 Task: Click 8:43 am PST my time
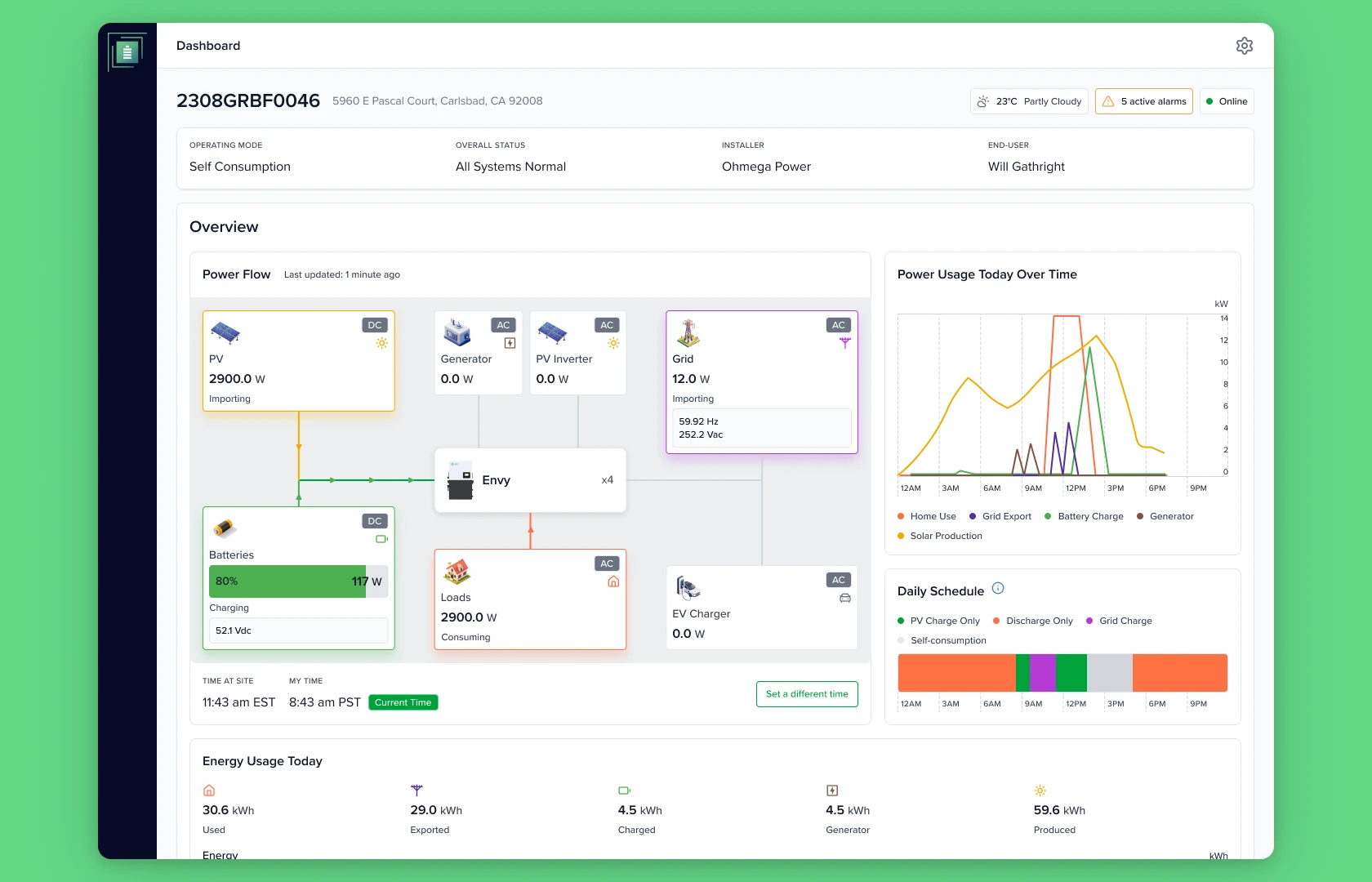tap(324, 702)
